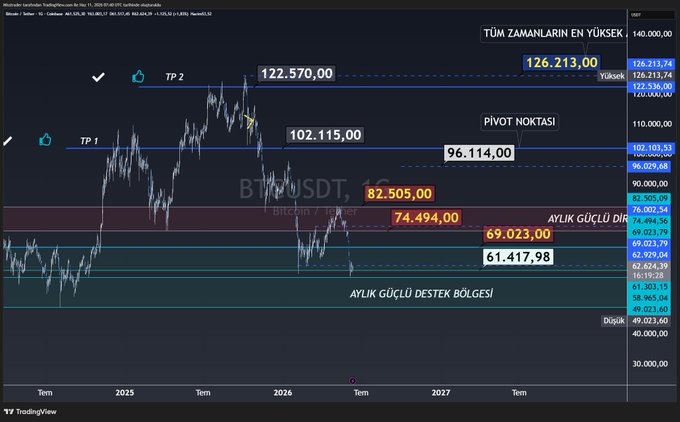Select the 102.103,53 price scale tag
680x422 pixels.
(x=652, y=148)
